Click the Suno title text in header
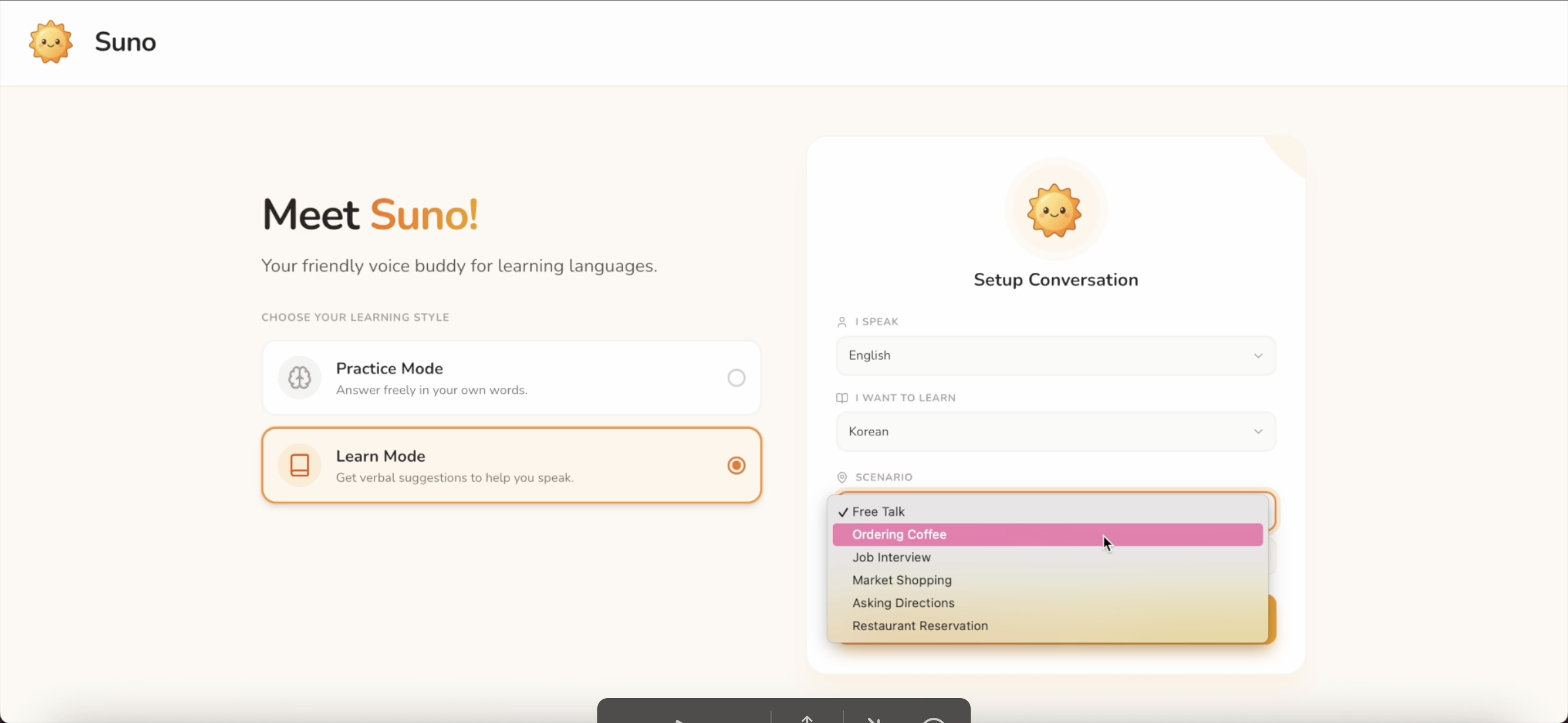Screen dimensions: 1568x723 [x=125, y=42]
